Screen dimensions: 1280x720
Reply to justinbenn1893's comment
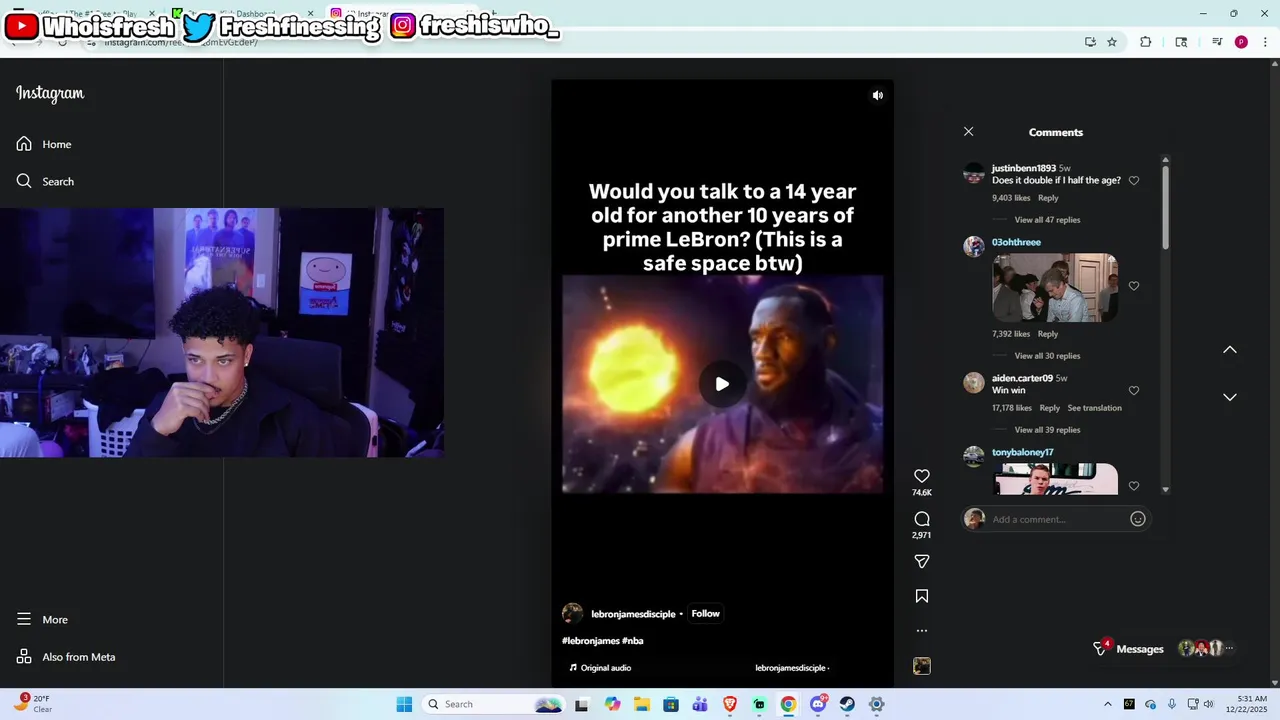(1048, 198)
